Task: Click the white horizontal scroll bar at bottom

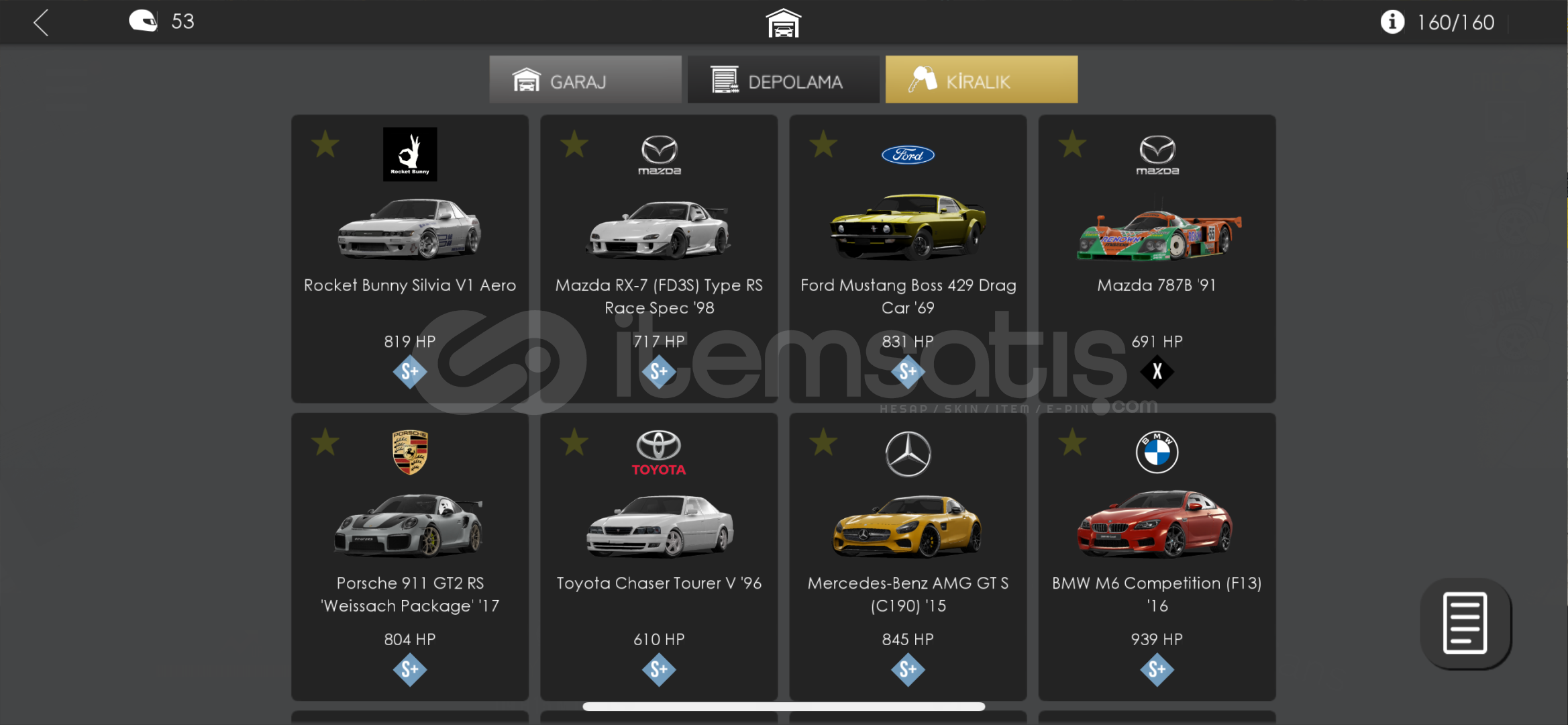Action: pyautogui.click(x=783, y=706)
